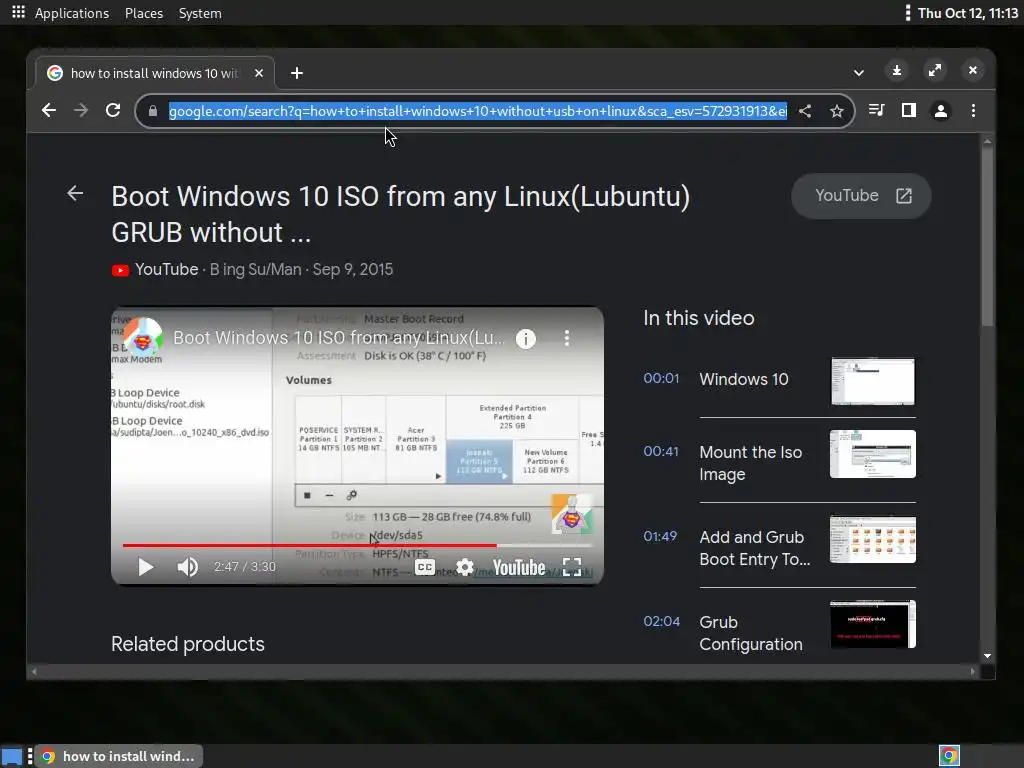The height and width of the screenshot is (768, 1024).
Task: Open the Applications grid icon
Action: tap(18, 12)
